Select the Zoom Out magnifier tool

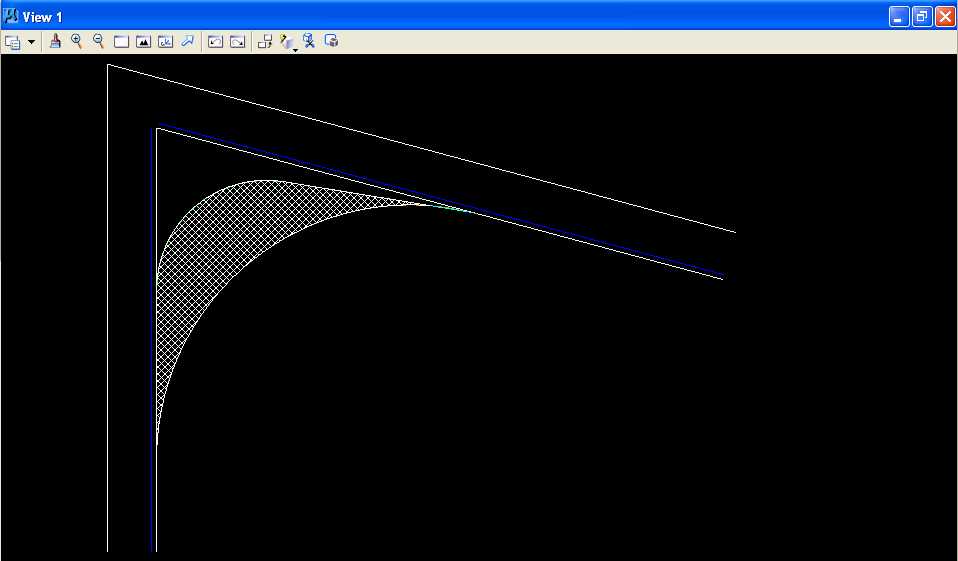click(98, 41)
